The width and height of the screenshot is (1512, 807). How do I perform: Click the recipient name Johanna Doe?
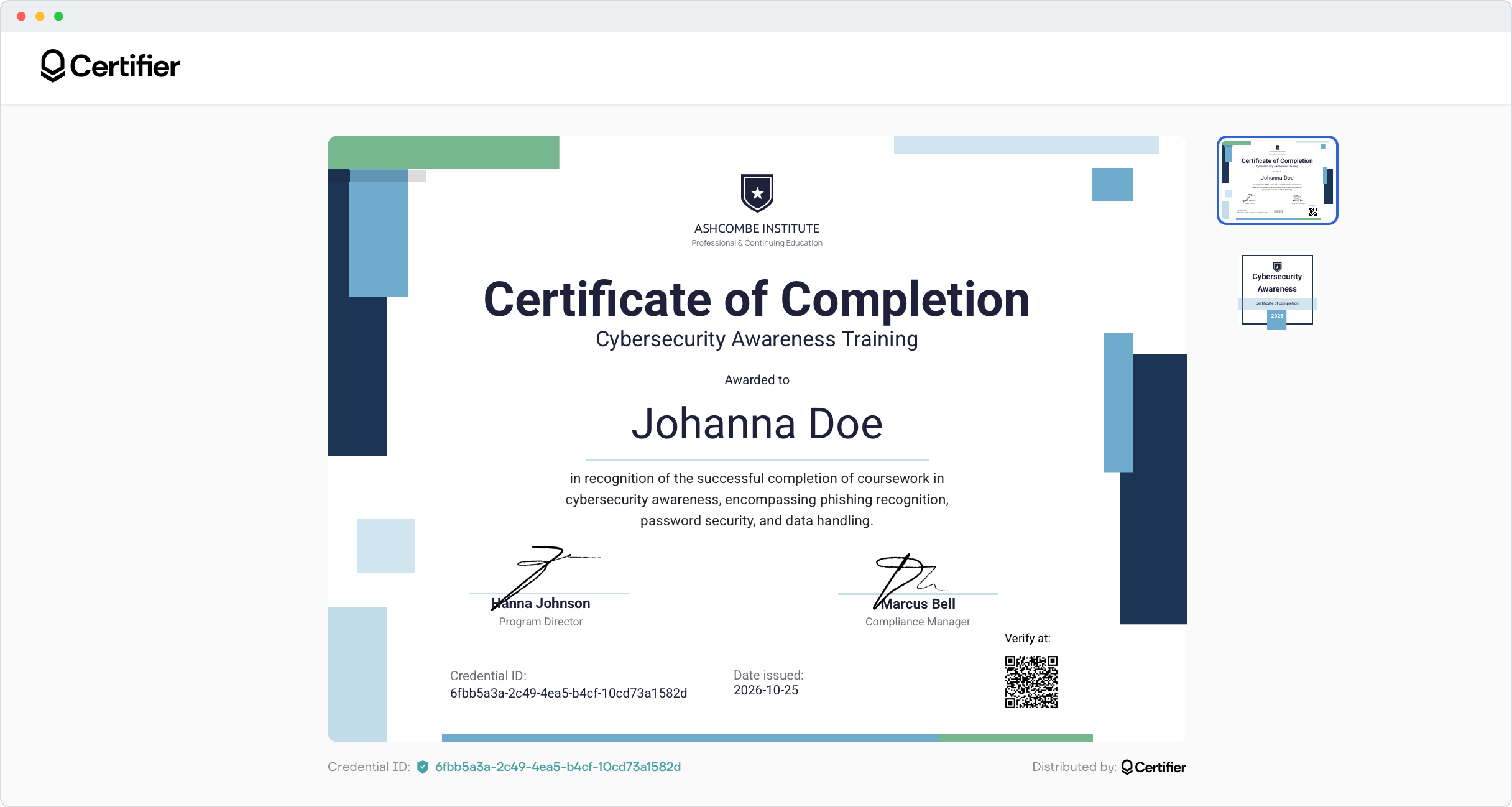point(757,424)
